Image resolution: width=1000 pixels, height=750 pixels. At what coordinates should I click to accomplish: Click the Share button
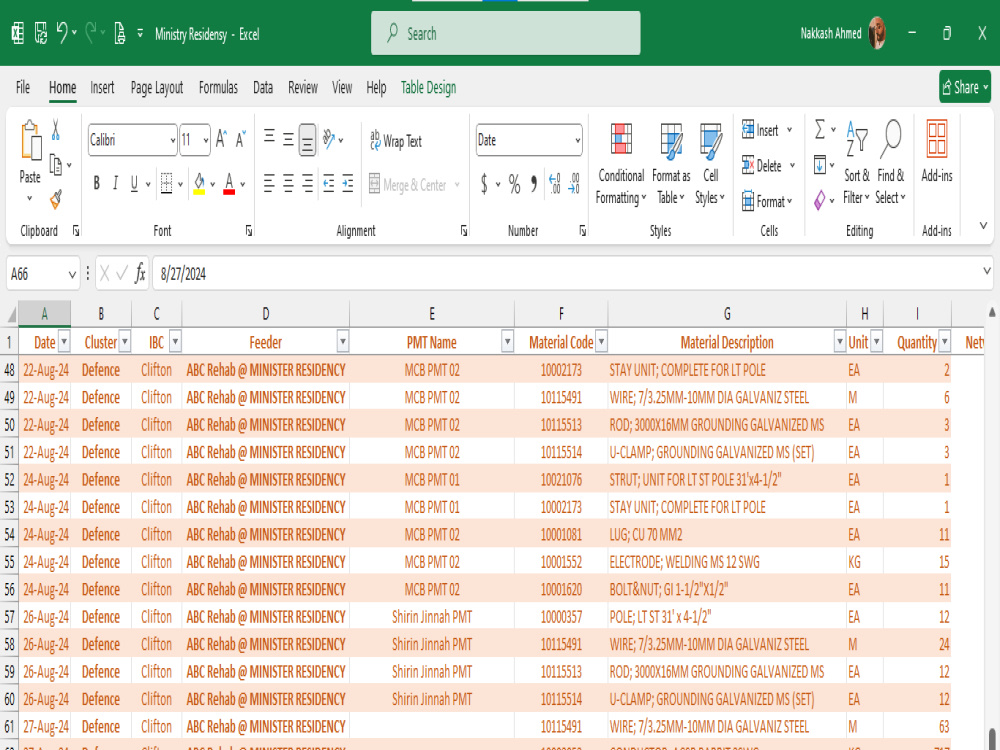[964, 87]
